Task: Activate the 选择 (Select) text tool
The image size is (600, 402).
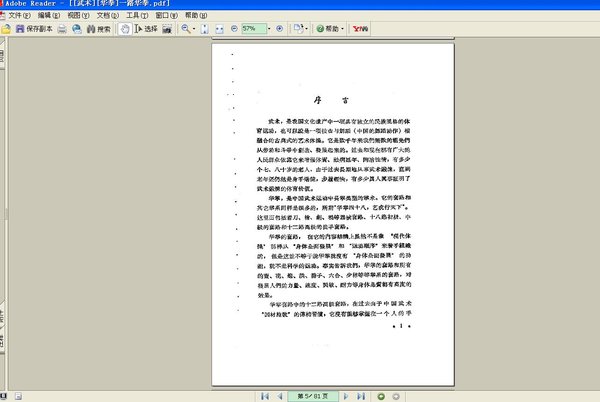Action: click(146, 29)
